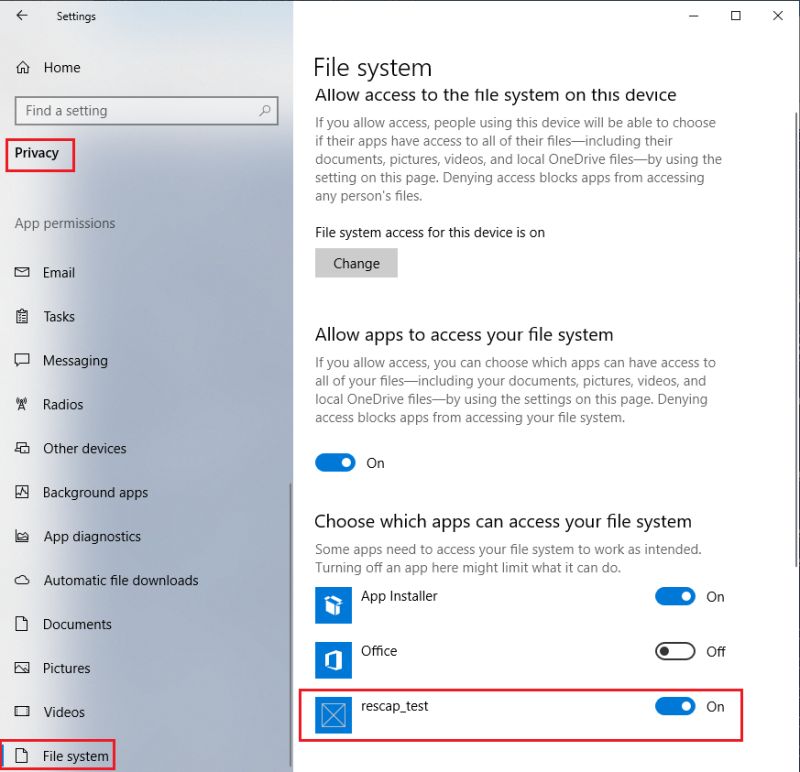Open the Tasks permission page

click(x=23, y=316)
